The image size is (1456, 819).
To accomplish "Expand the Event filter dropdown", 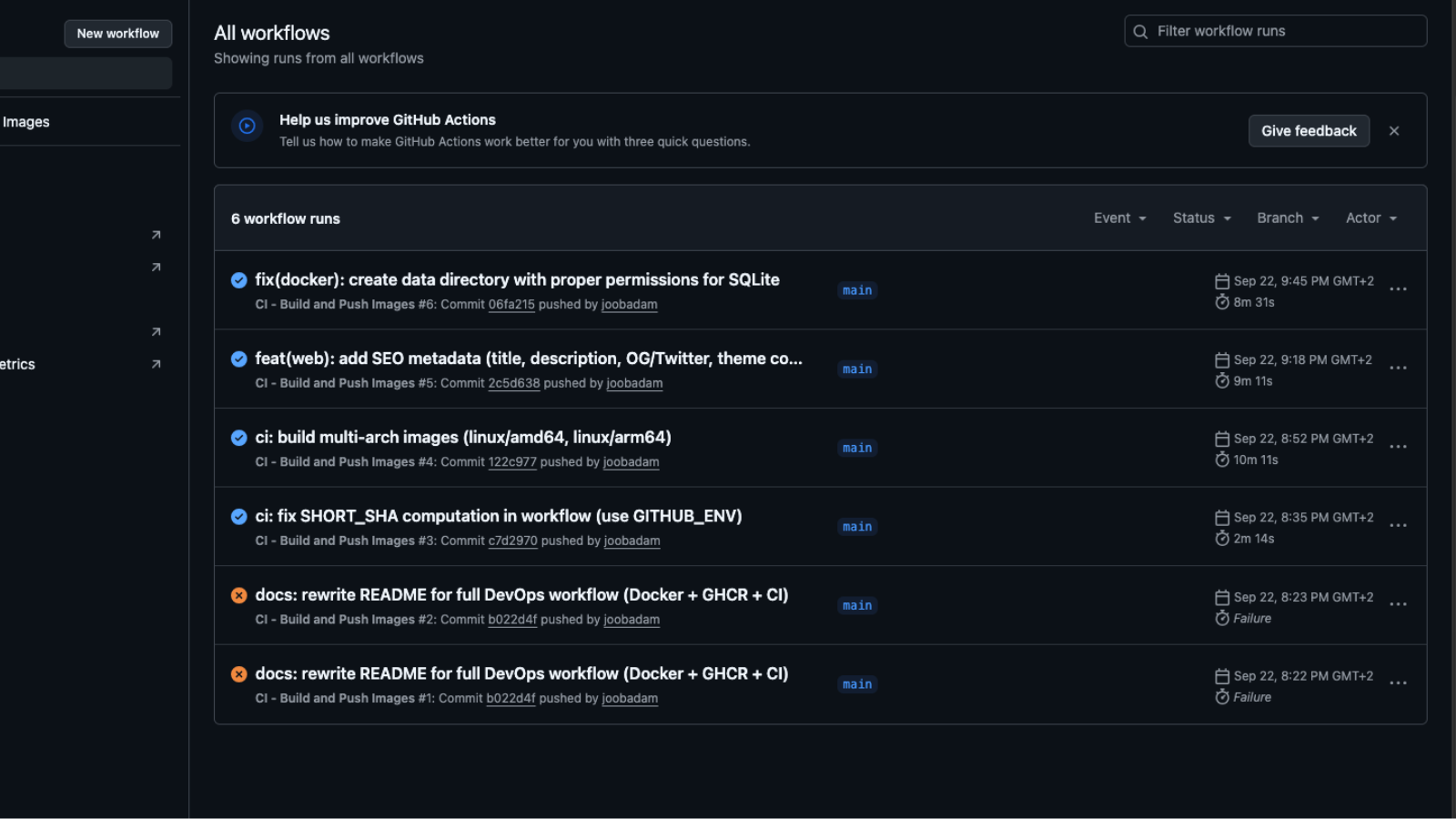I will [x=1119, y=218].
